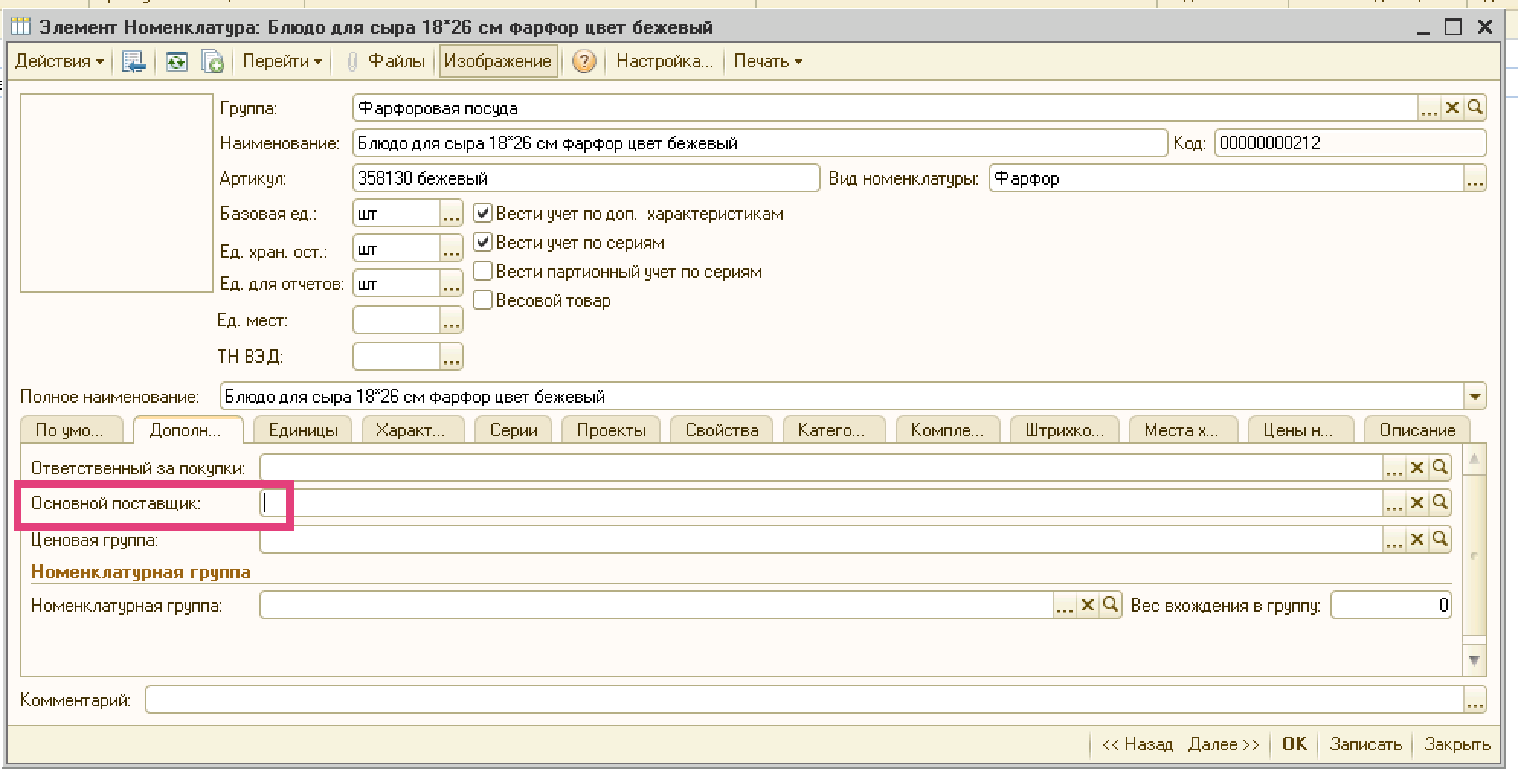Open help via the question mark icon
This screenshot has height=784, width=1518.
[x=584, y=62]
